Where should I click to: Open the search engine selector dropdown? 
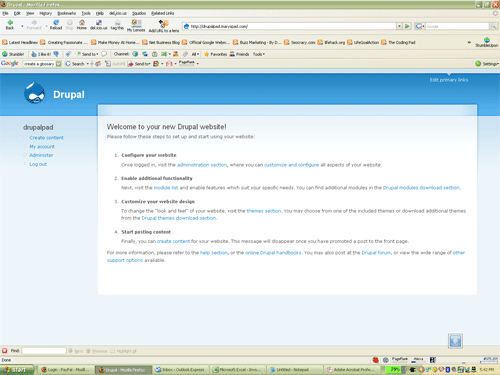click(420, 26)
